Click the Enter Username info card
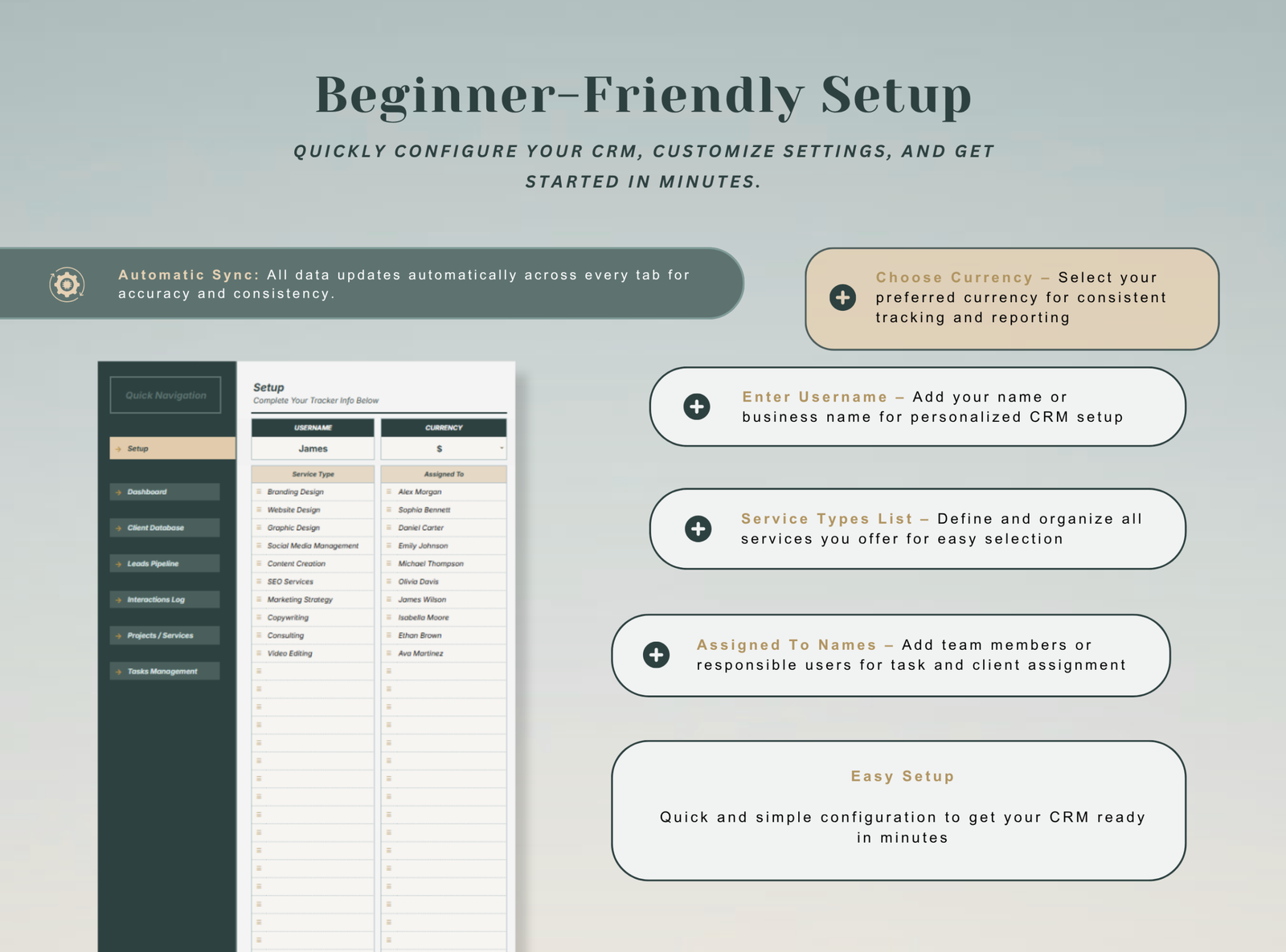The height and width of the screenshot is (952, 1286). click(917, 407)
